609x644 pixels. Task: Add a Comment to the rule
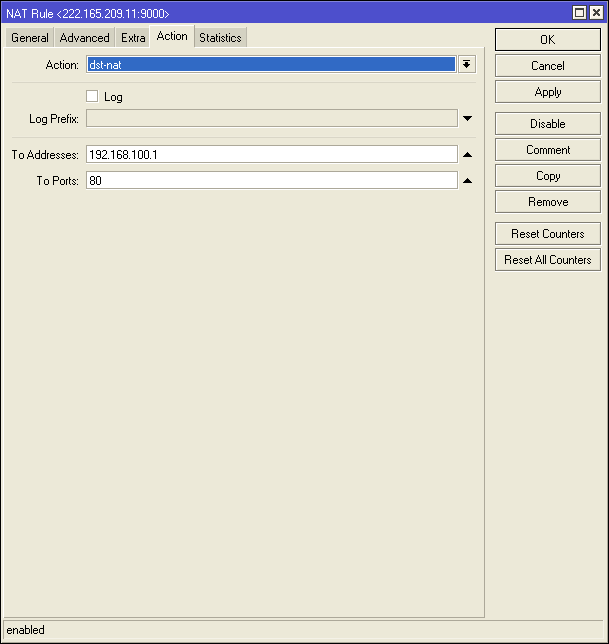[547, 150]
